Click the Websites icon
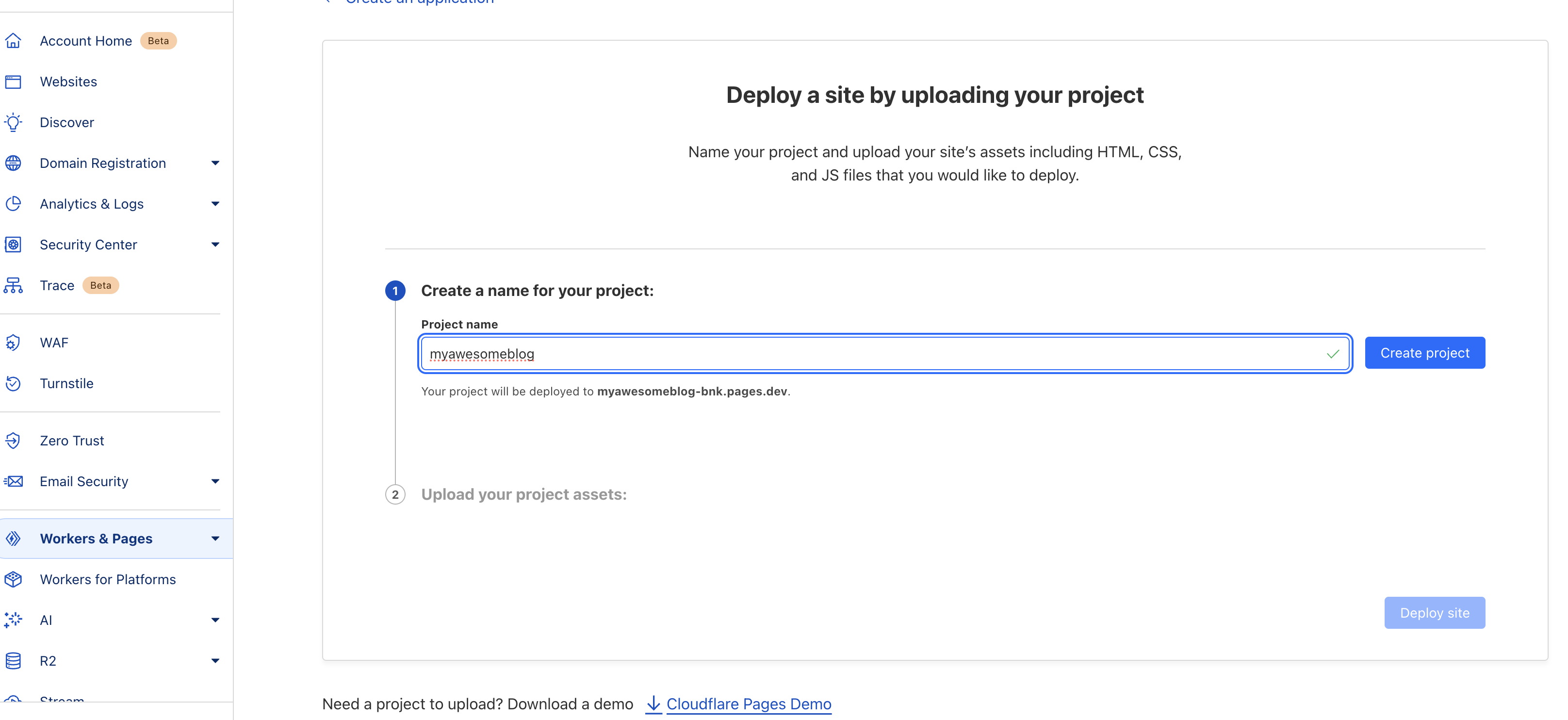Image resolution: width=1568 pixels, height=720 pixels. point(14,81)
